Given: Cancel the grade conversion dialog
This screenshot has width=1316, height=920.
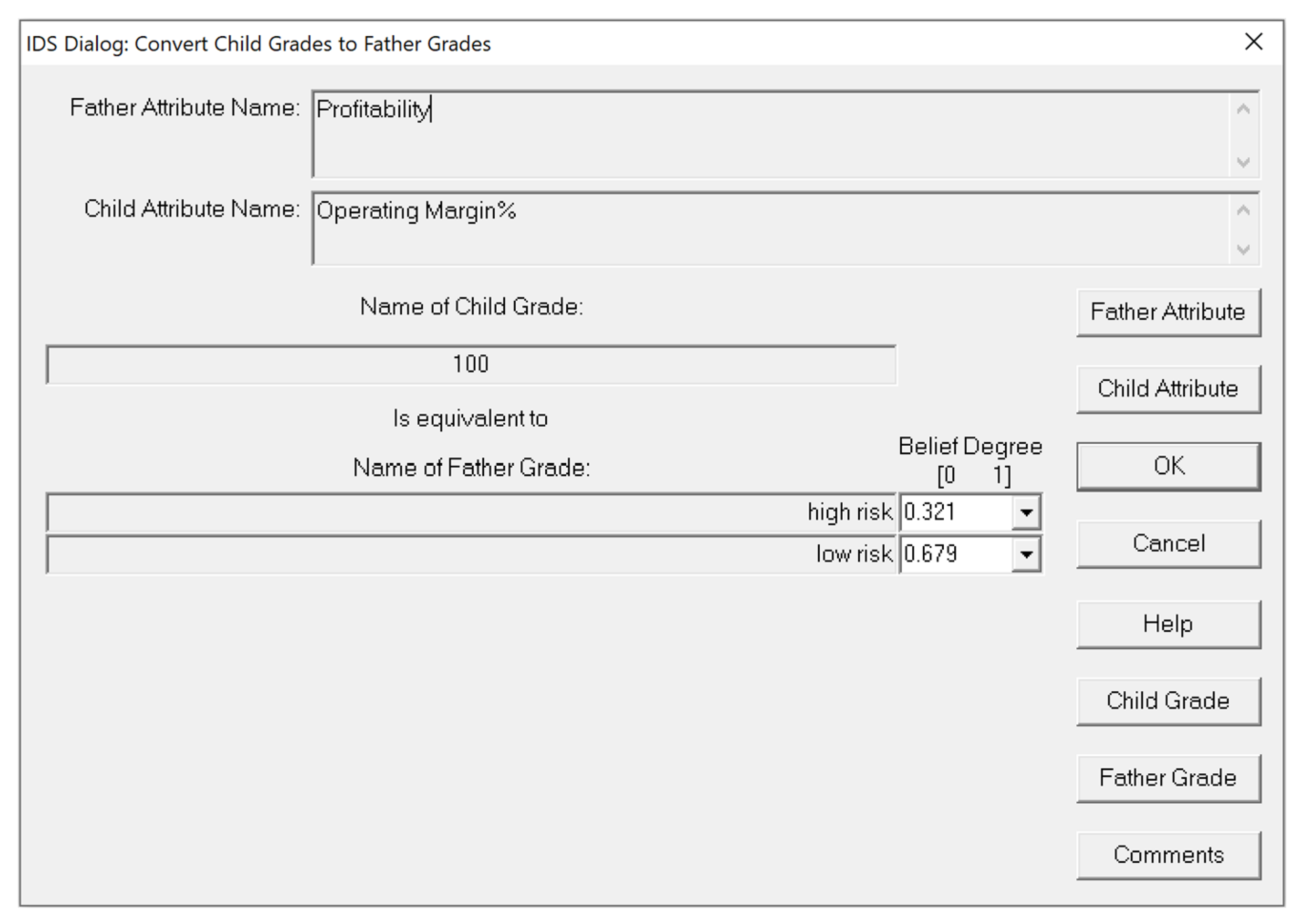Looking at the screenshot, I should click(x=1168, y=543).
